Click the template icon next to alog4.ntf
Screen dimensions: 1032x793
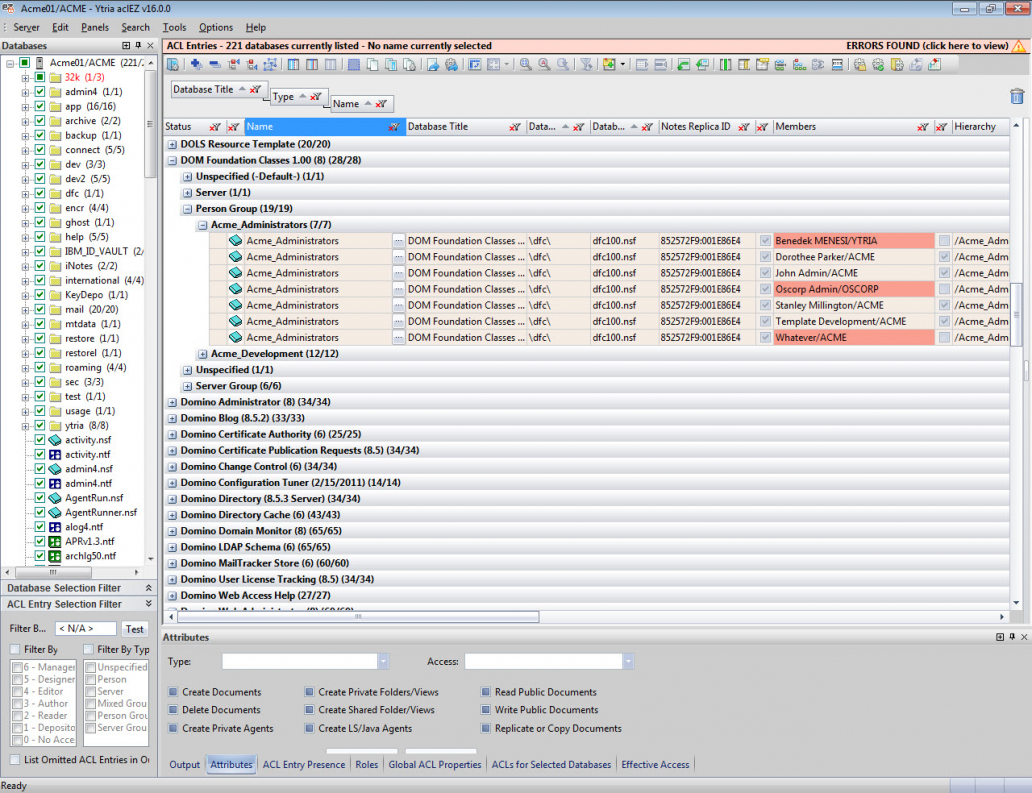click(x=55, y=527)
